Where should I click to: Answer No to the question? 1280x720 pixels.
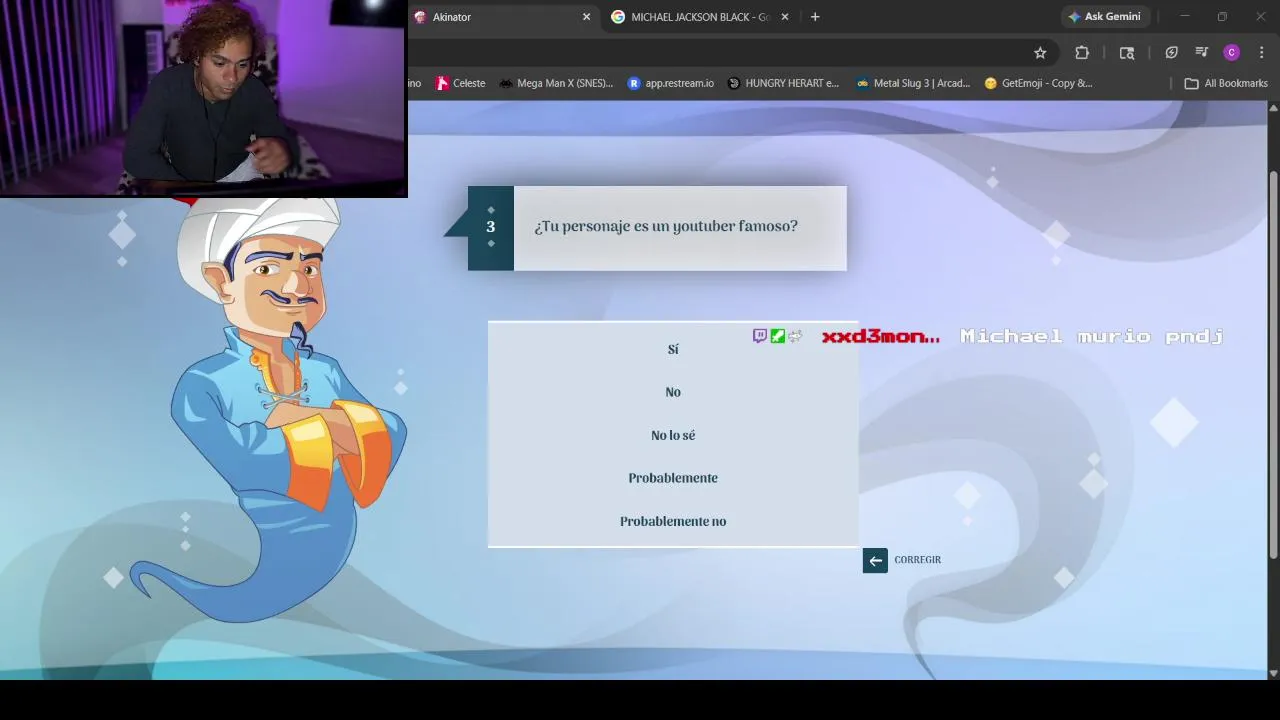[x=673, y=392]
